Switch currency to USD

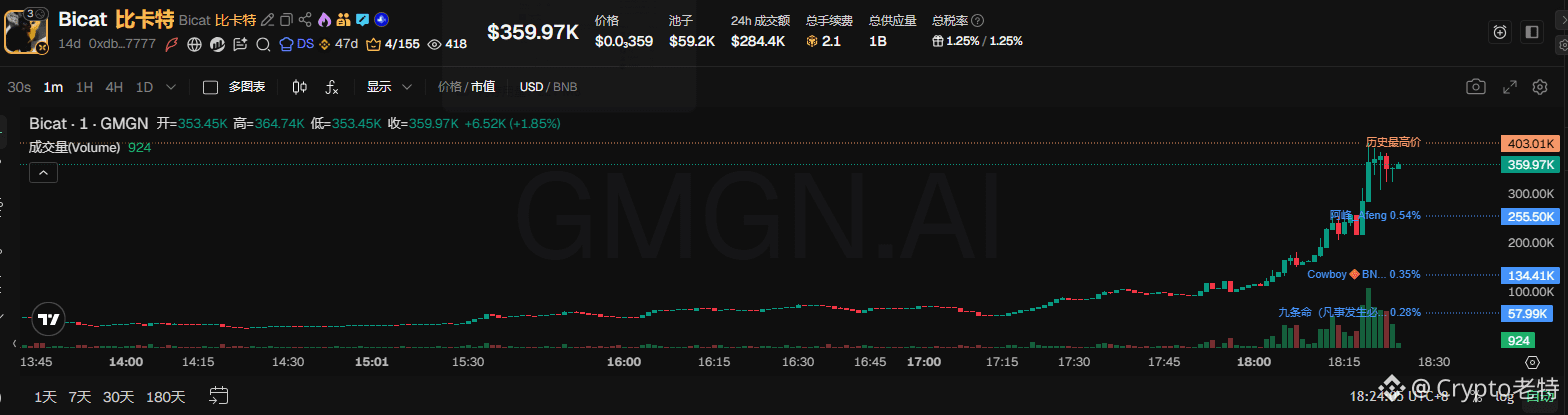pos(531,87)
